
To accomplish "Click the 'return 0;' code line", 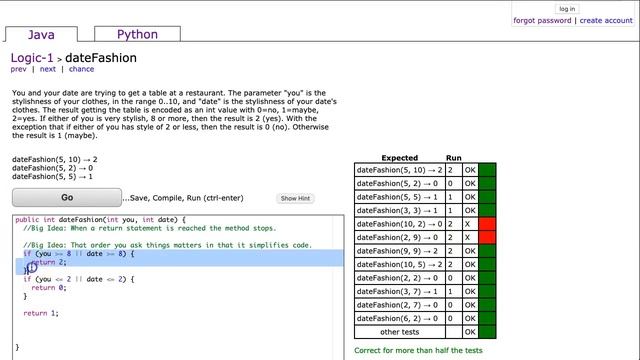I will (49, 288).
